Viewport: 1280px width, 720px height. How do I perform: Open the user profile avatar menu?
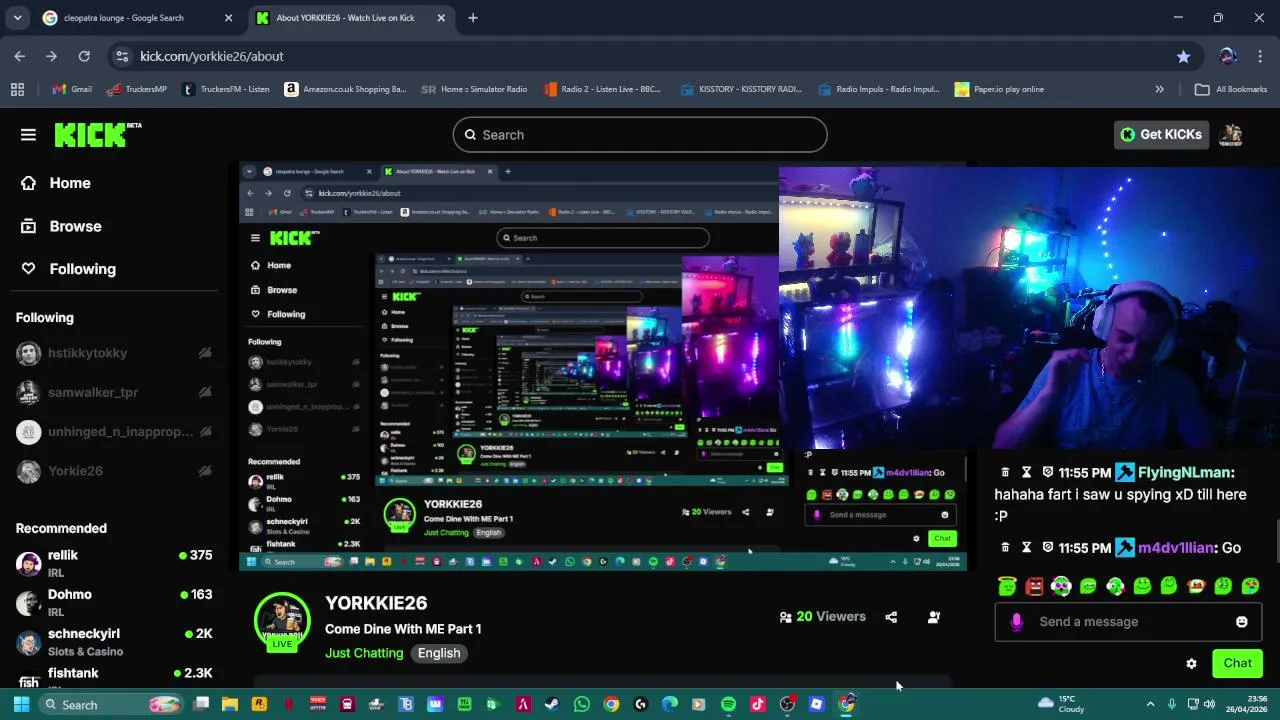point(1231,135)
